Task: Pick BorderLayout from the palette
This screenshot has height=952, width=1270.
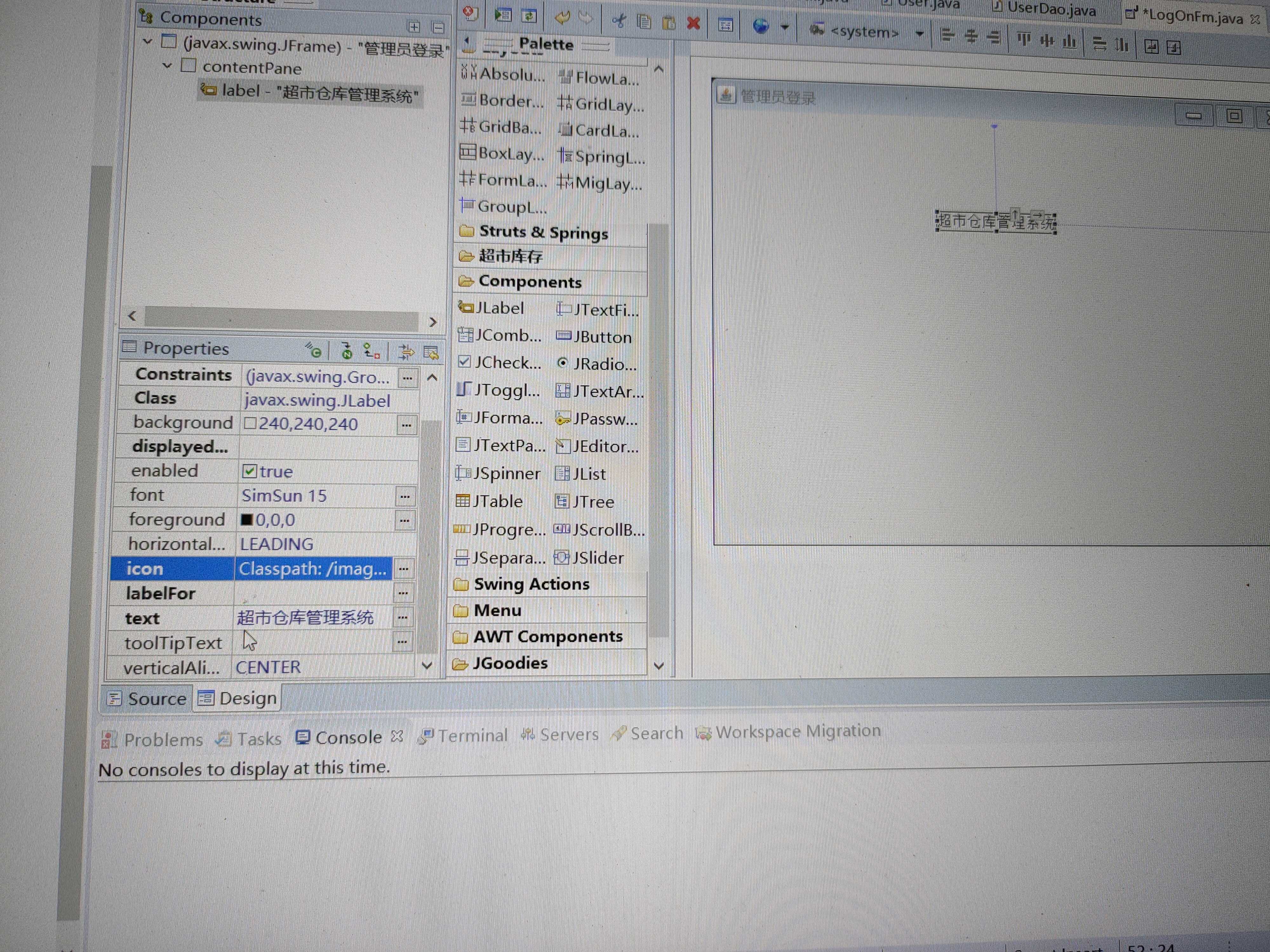Action: pos(502,100)
